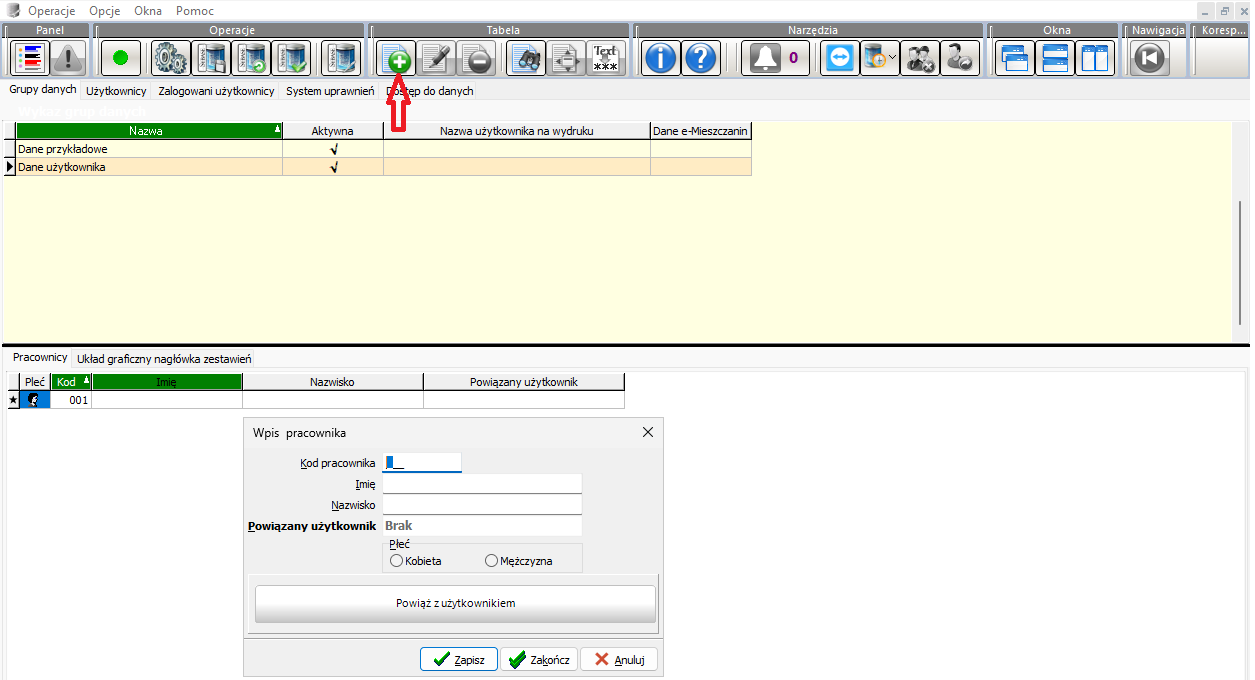The image size is (1255, 680).
Task: Select the Kobieta radio button
Action: tap(397, 561)
